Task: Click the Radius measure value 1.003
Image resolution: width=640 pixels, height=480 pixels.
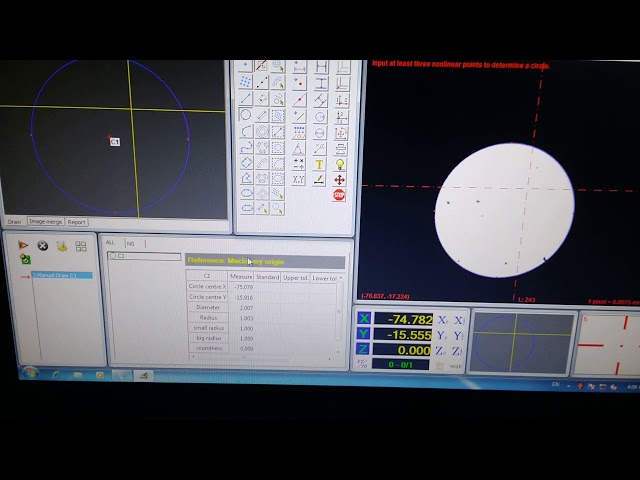Action: pyautogui.click(x=247, y=318)
